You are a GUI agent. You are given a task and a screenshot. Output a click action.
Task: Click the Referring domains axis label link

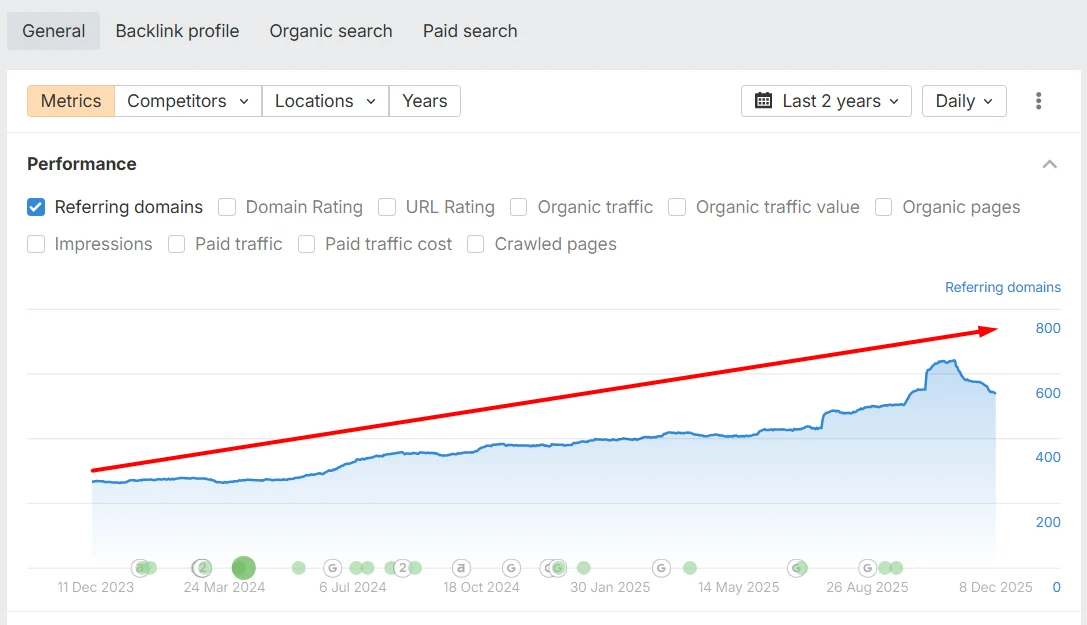tap(1002, 287)
